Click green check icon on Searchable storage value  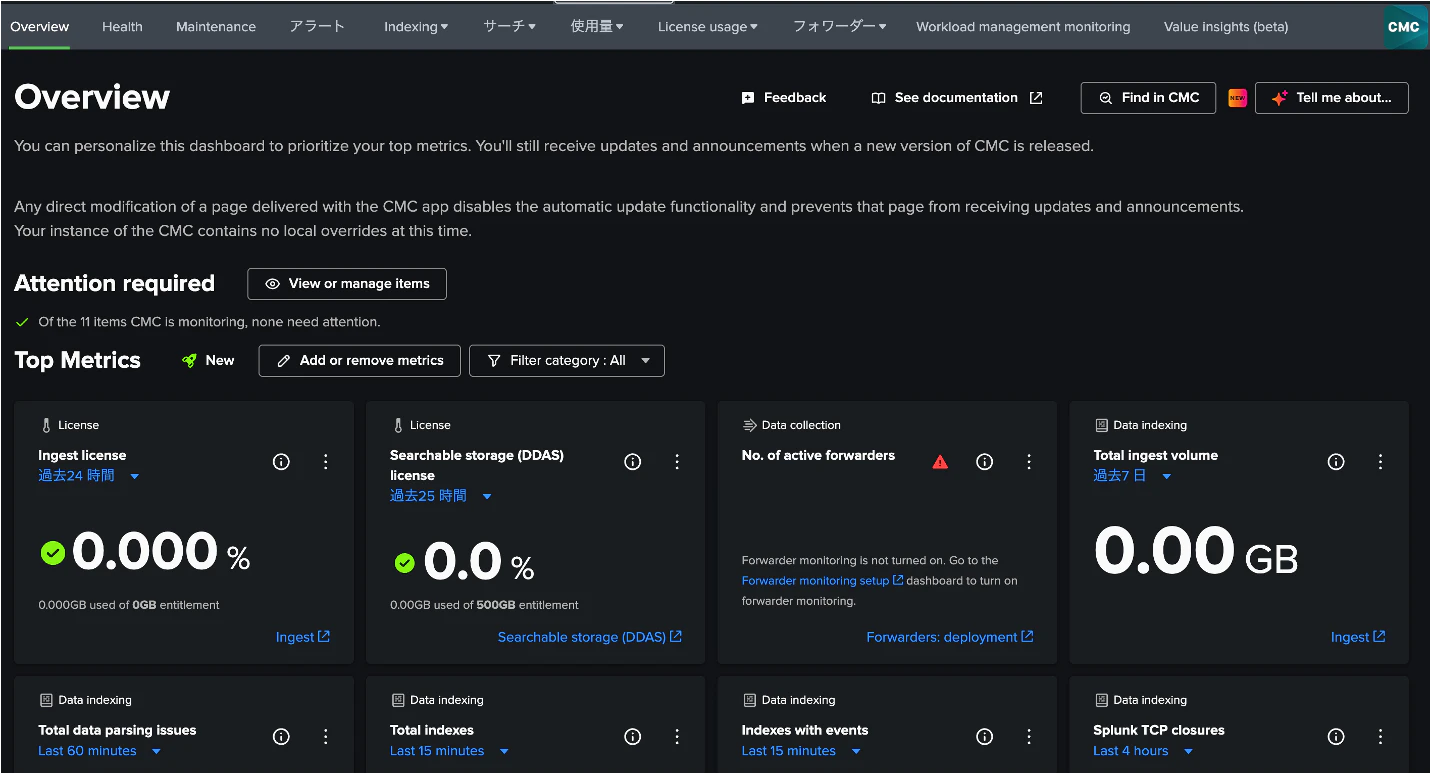pos(404,564)
